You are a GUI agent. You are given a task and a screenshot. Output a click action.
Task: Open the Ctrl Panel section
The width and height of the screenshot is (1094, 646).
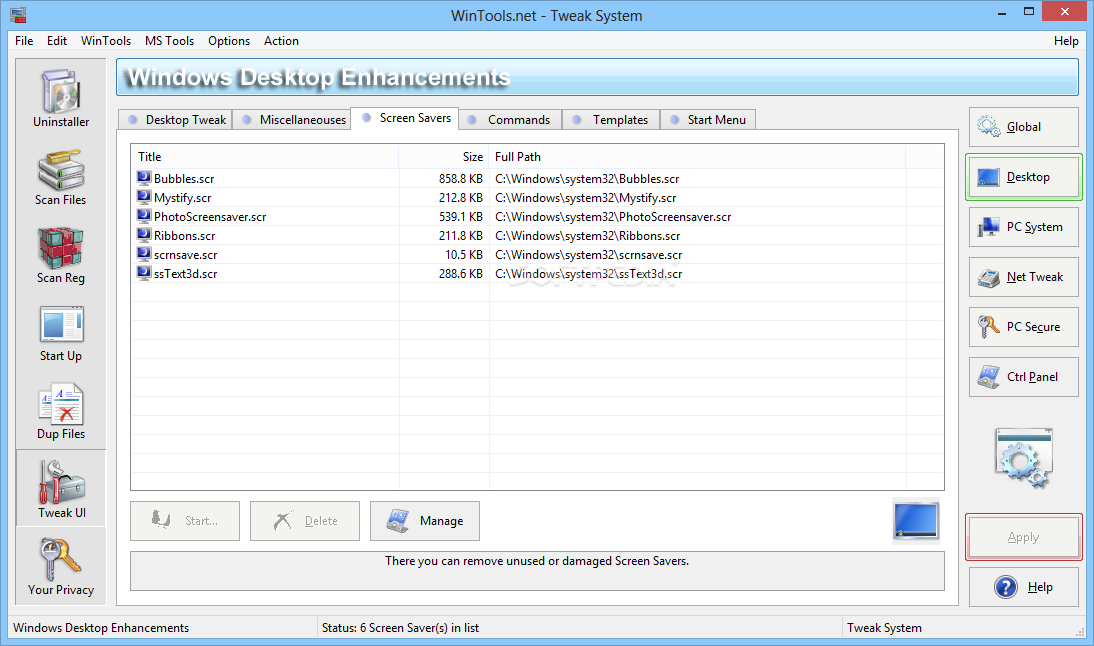[1024, 377]
